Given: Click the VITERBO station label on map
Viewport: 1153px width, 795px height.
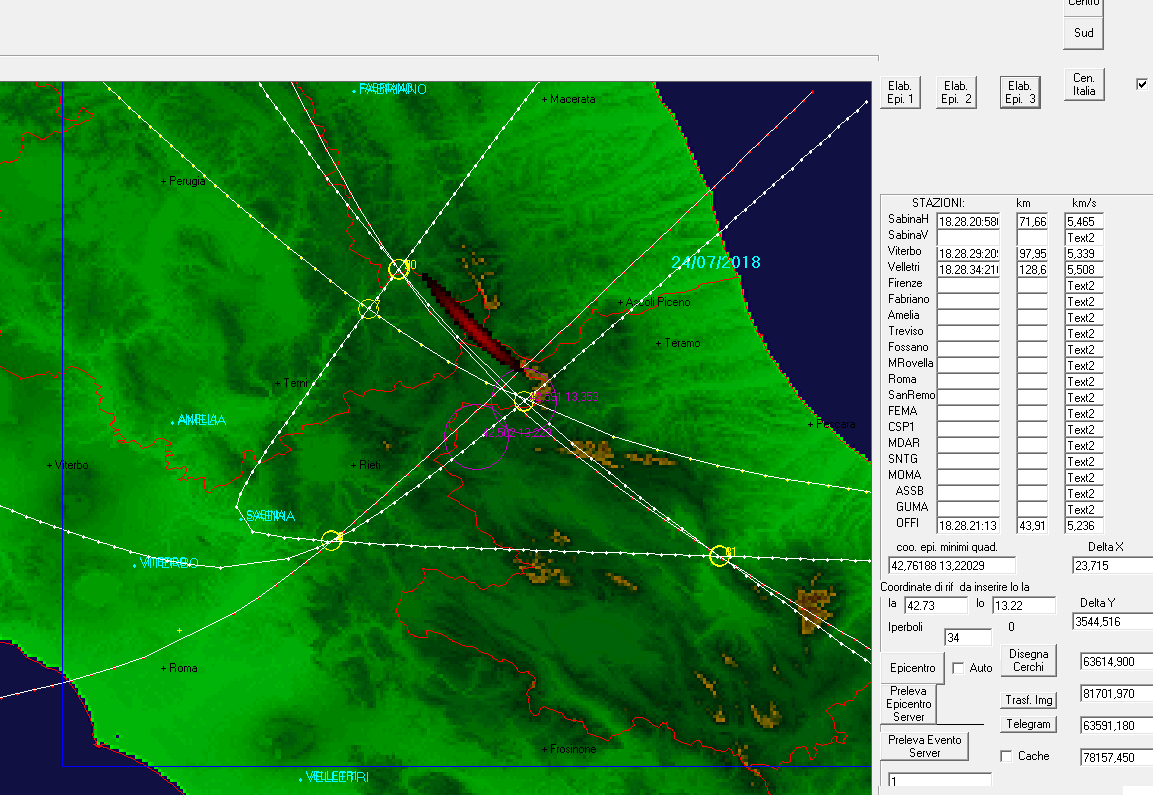Looking at the screenshot, I should pyautogui.click(x=168, y=563).
